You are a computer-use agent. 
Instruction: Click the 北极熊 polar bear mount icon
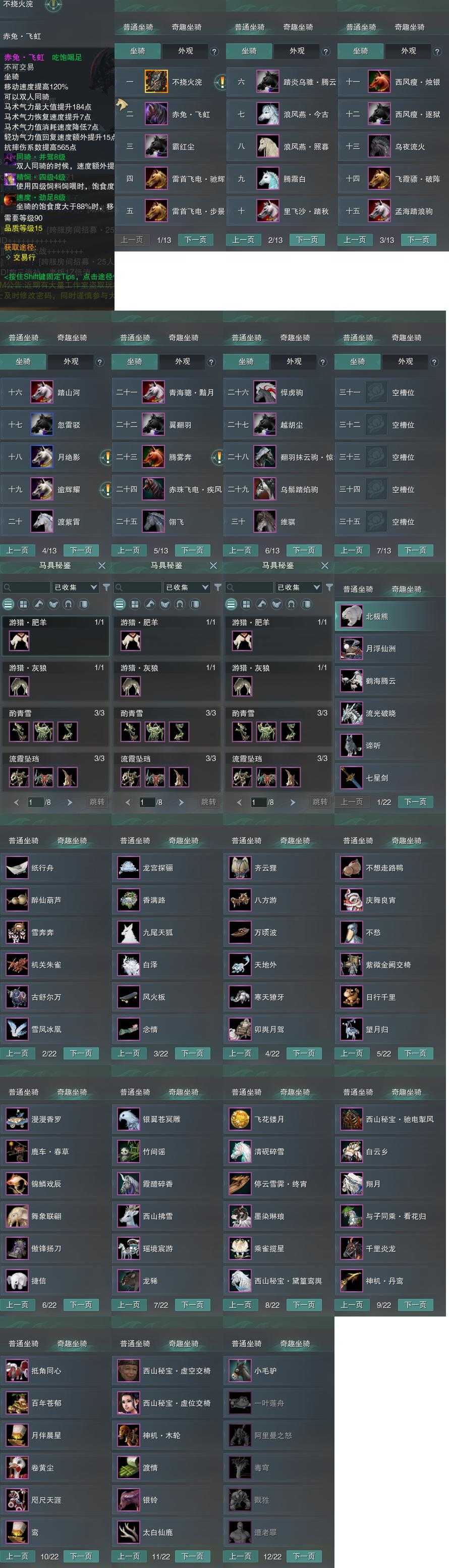tap(352, 616)
